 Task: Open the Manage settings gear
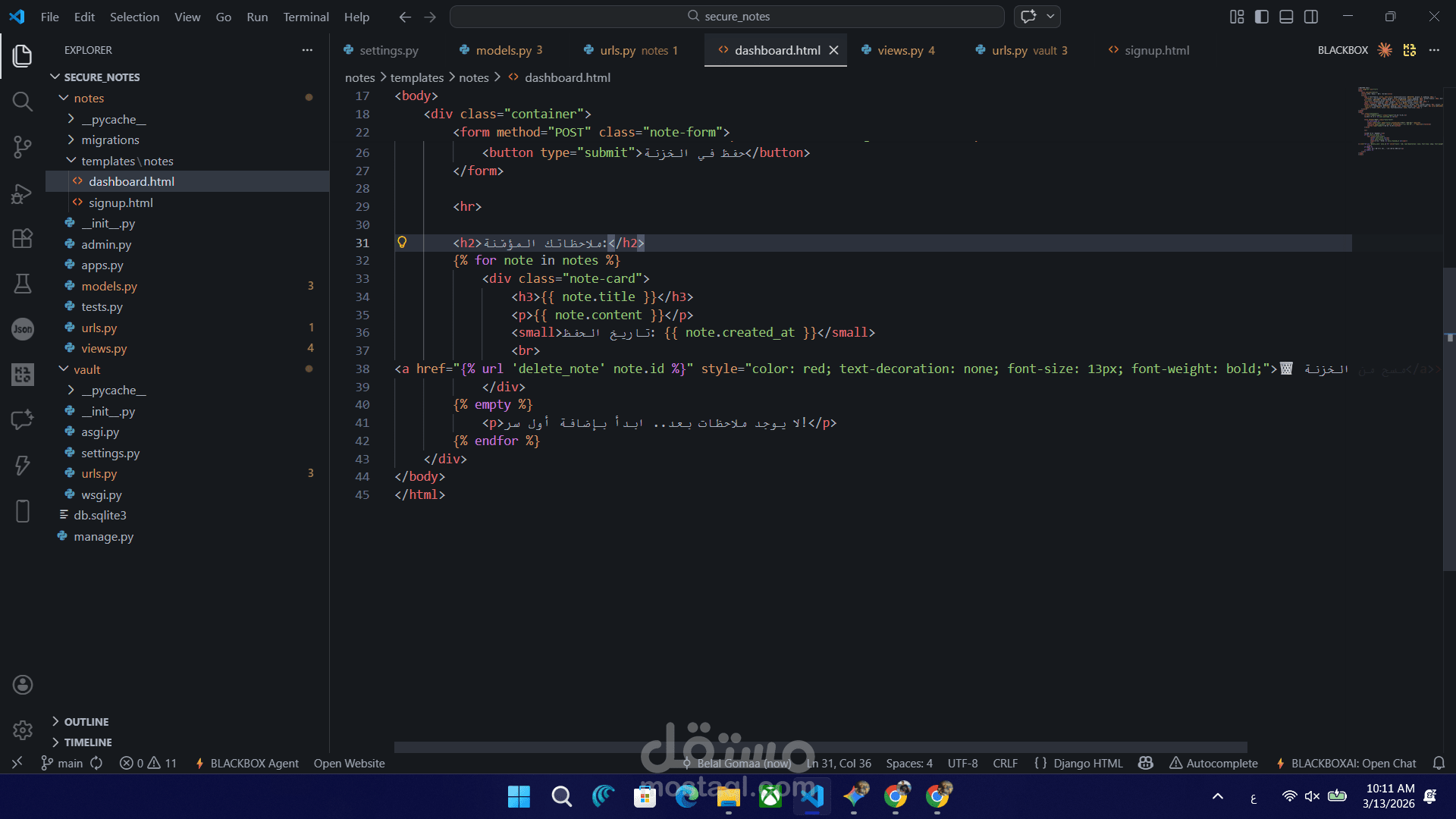coord(22,730)
